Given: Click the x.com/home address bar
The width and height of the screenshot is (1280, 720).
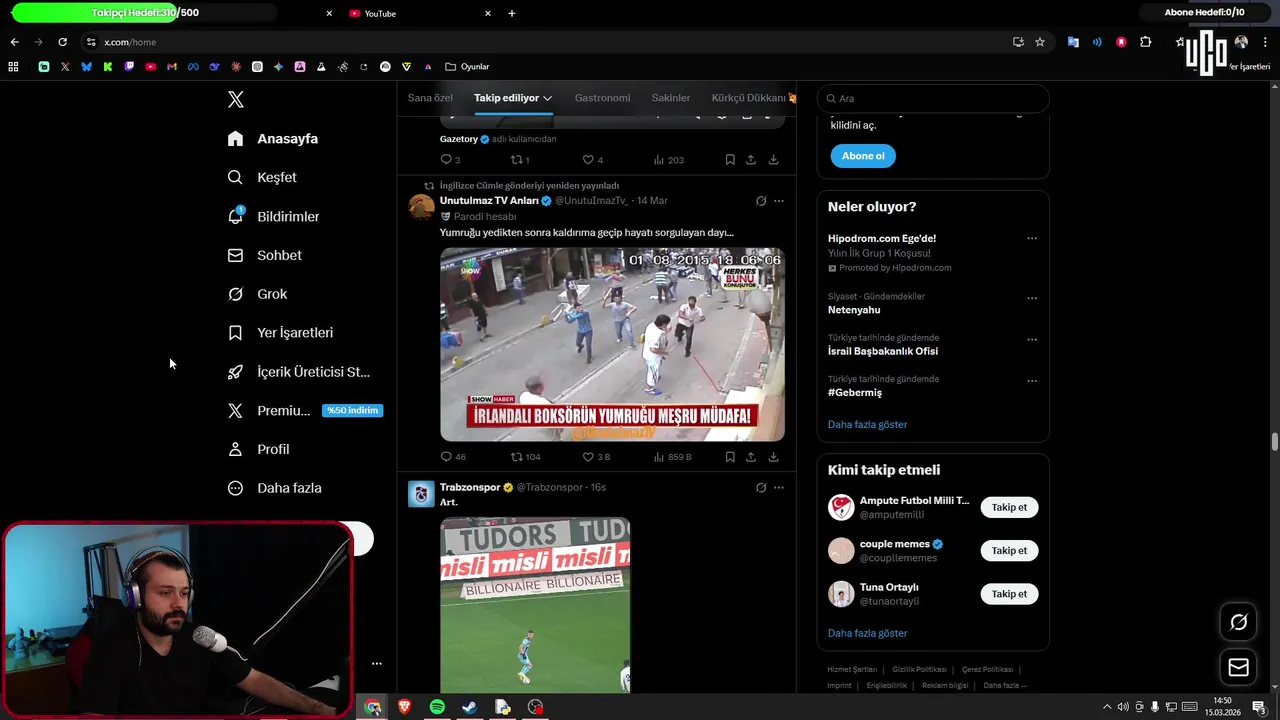Looking at the screenshot, I should click(540, 42).
